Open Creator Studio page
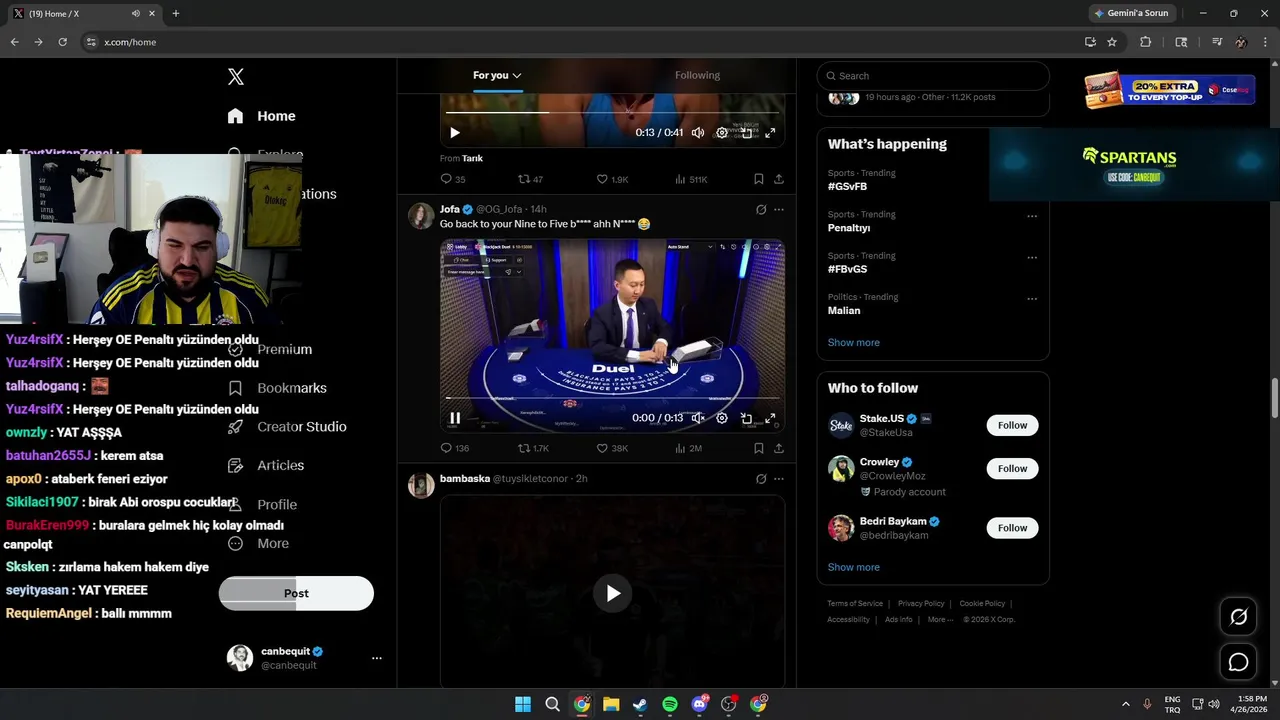The height and width of the screenshot is (720, 1280). pos(287,427)
